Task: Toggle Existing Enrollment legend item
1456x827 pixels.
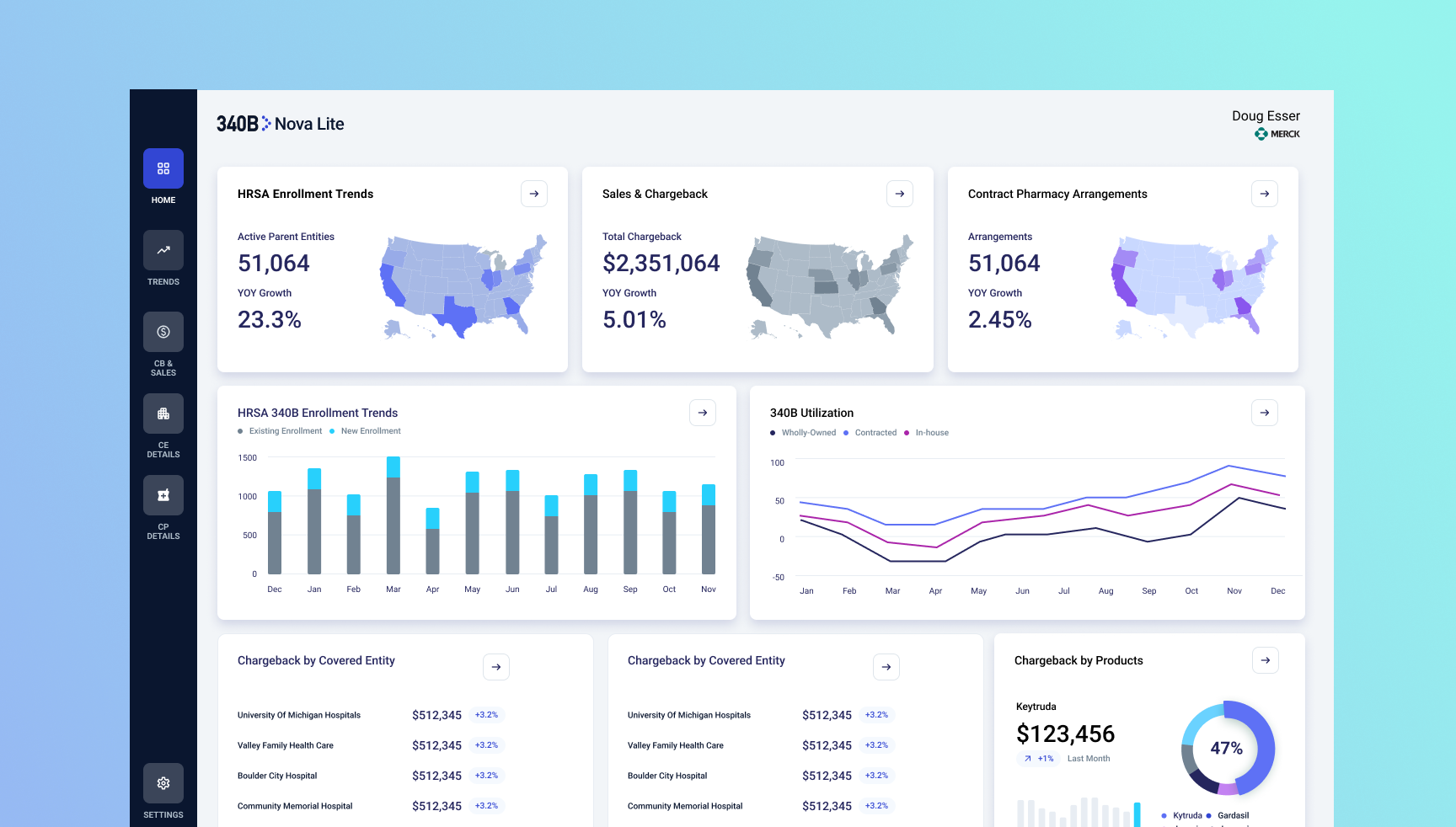Action: (280, 431)
